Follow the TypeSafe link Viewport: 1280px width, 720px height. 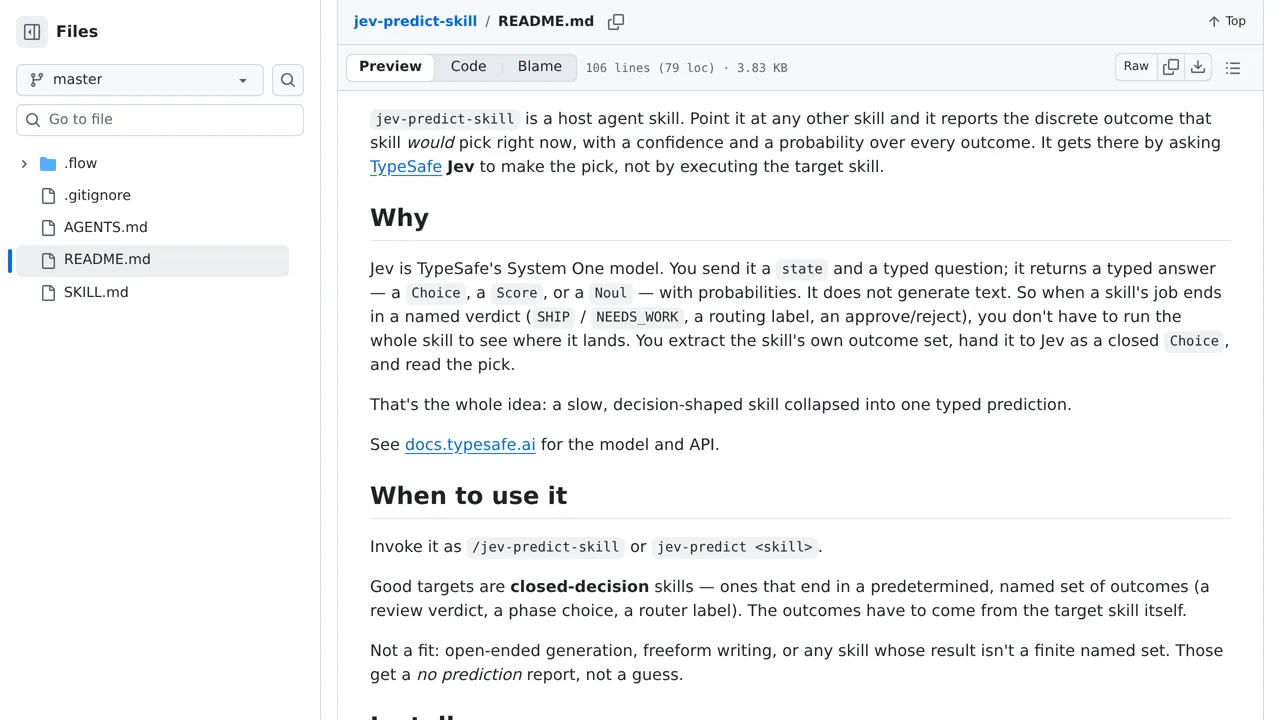pos(406,166)
